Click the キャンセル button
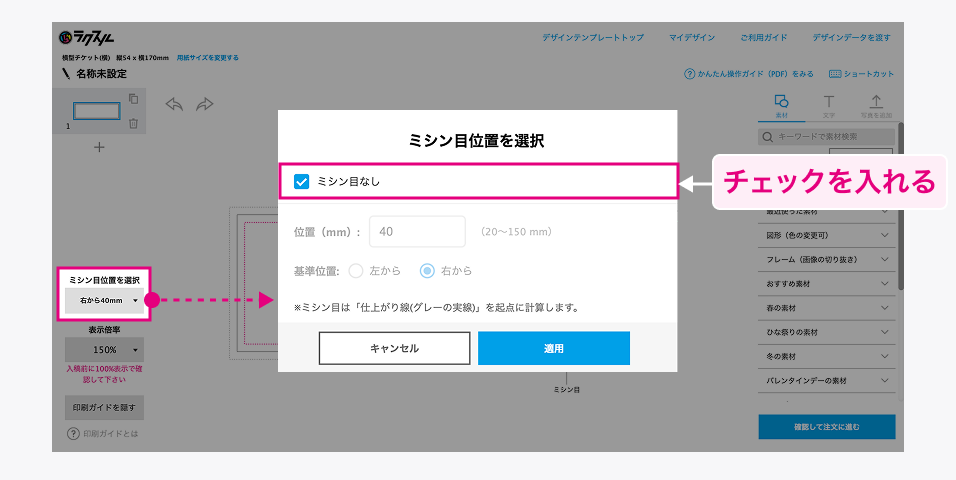The width and height of the screenshot is (956, 480). coord(394,348)
